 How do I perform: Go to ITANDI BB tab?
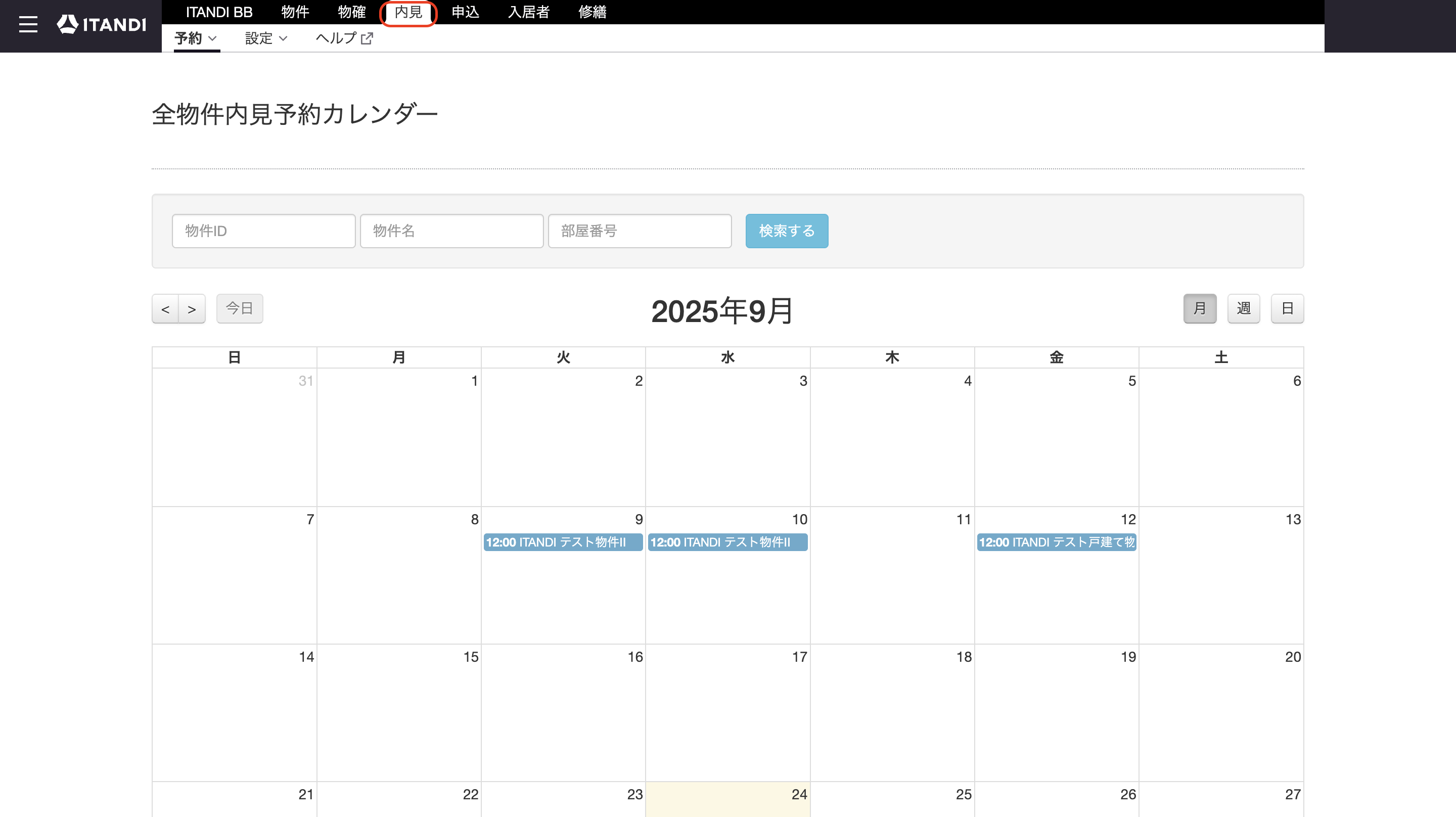(219, 12)
